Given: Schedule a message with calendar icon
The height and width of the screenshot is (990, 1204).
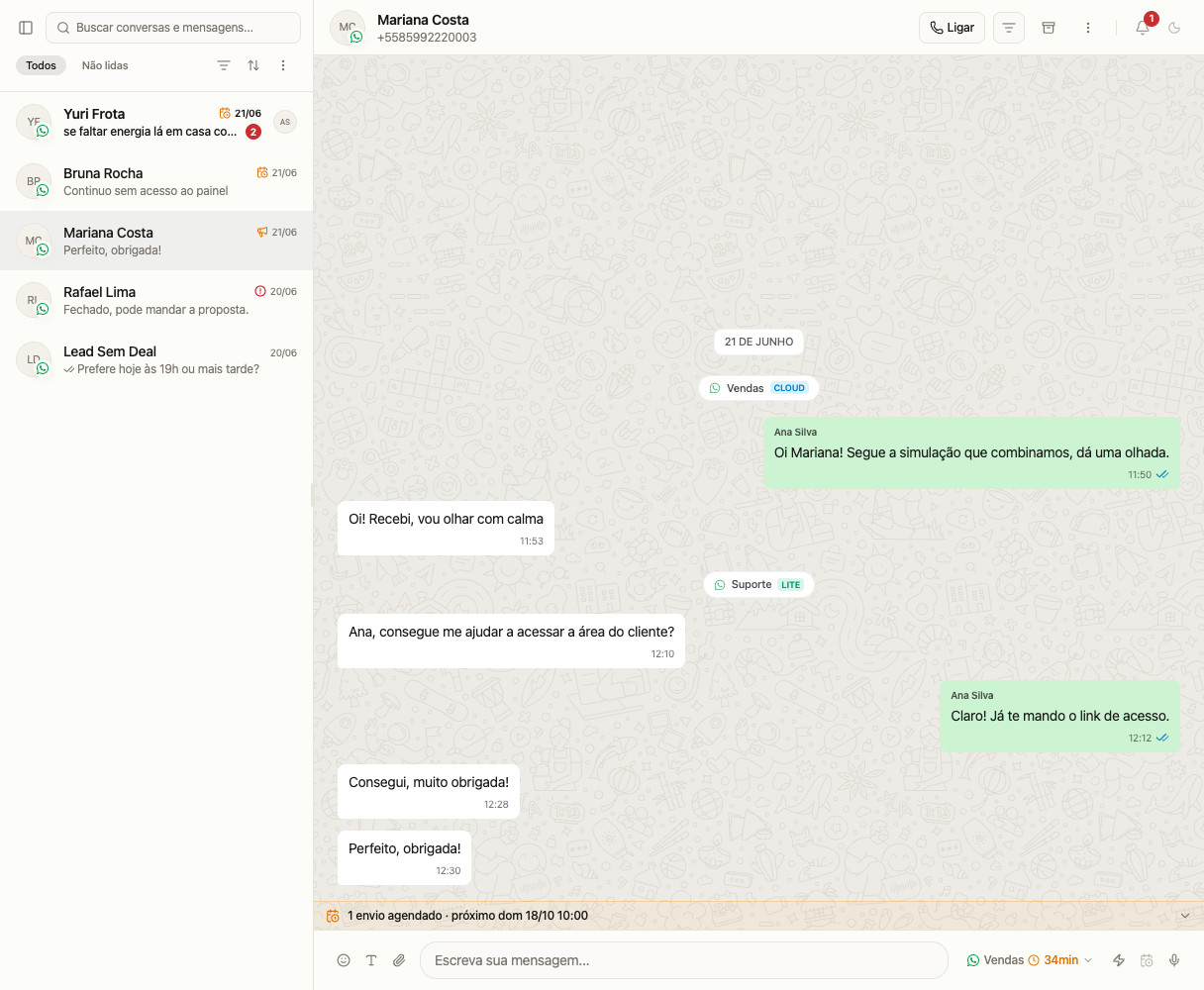Looking at the screenshot, I should (x=1147, y=960).
